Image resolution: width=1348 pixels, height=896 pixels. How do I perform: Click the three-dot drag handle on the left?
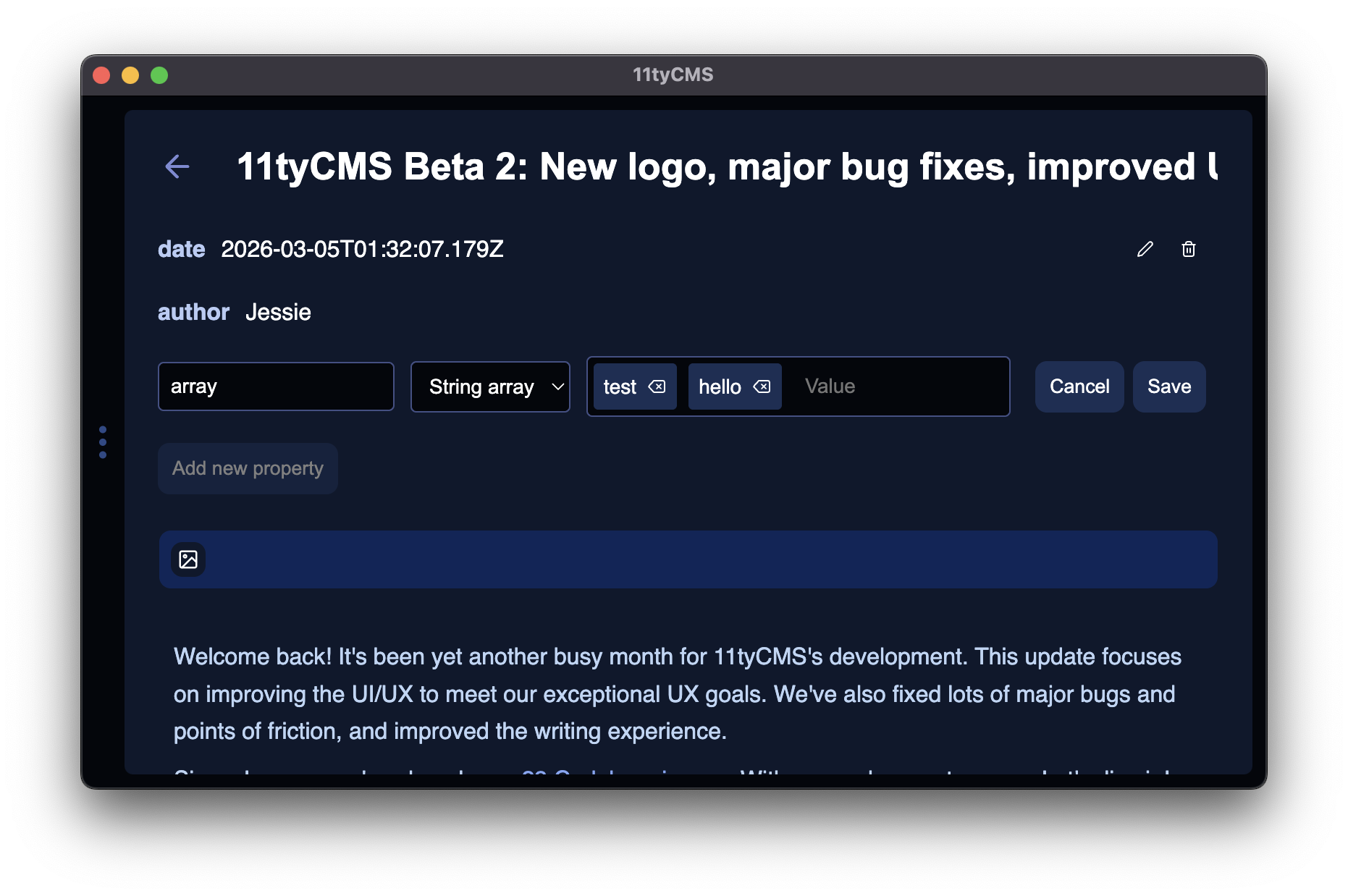[102, 441]
